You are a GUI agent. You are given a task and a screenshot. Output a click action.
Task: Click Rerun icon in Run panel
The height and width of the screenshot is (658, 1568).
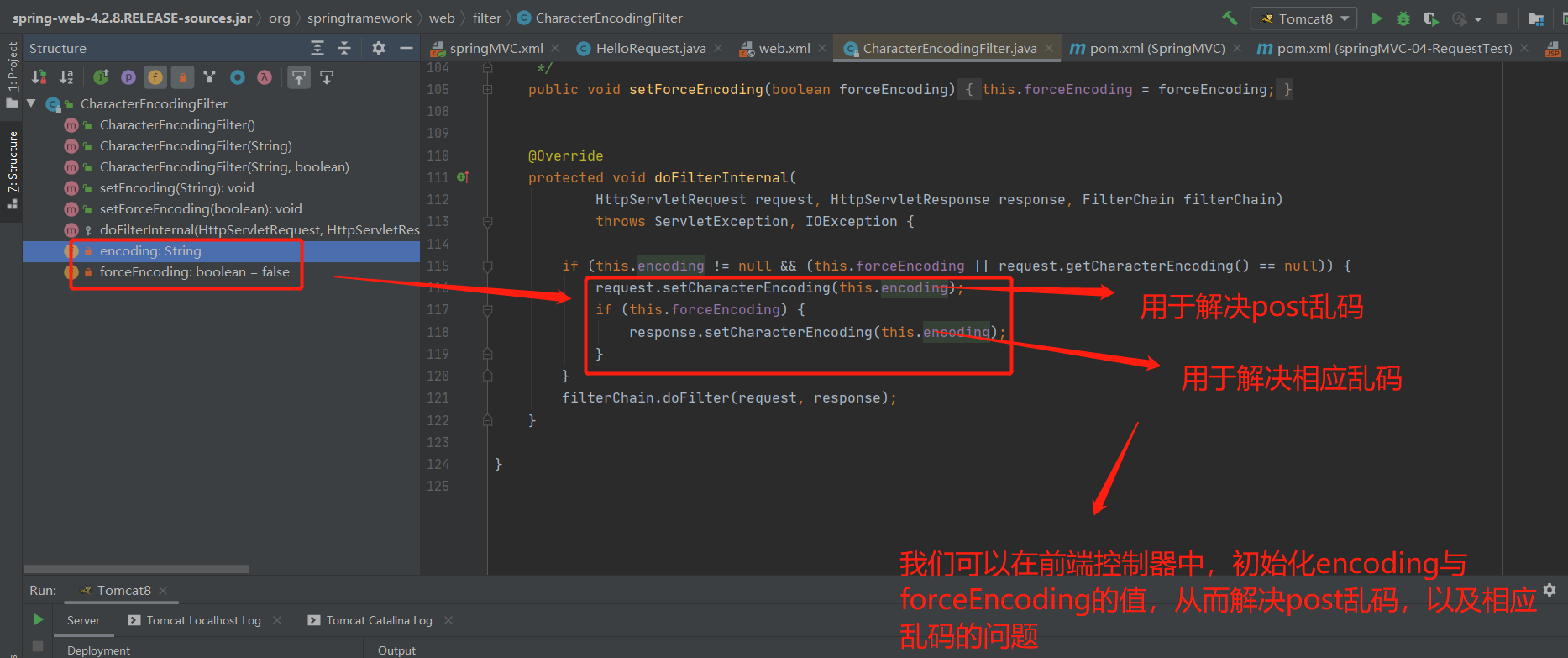(38, 619)
